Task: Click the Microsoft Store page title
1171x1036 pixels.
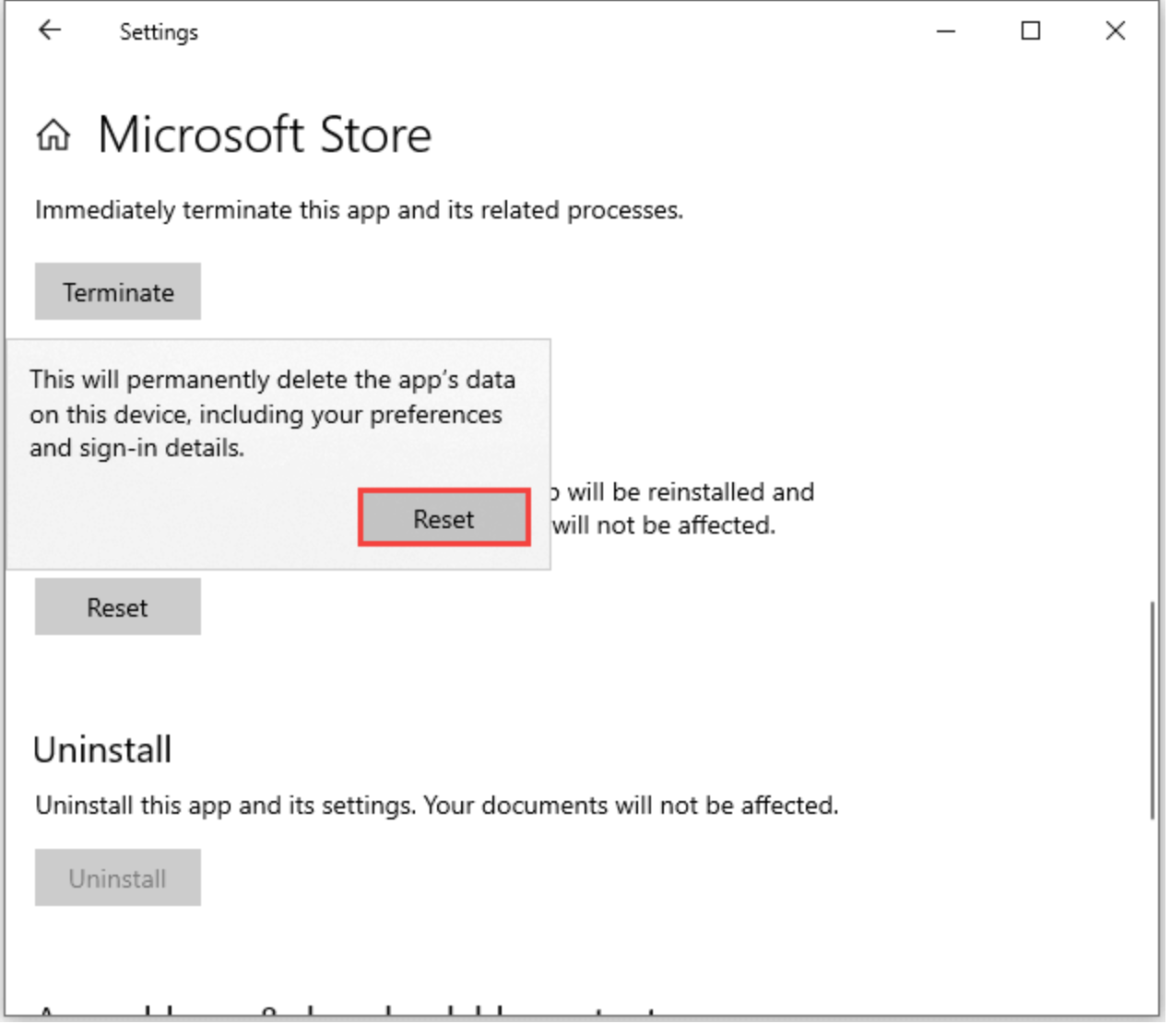Action: 265,135
